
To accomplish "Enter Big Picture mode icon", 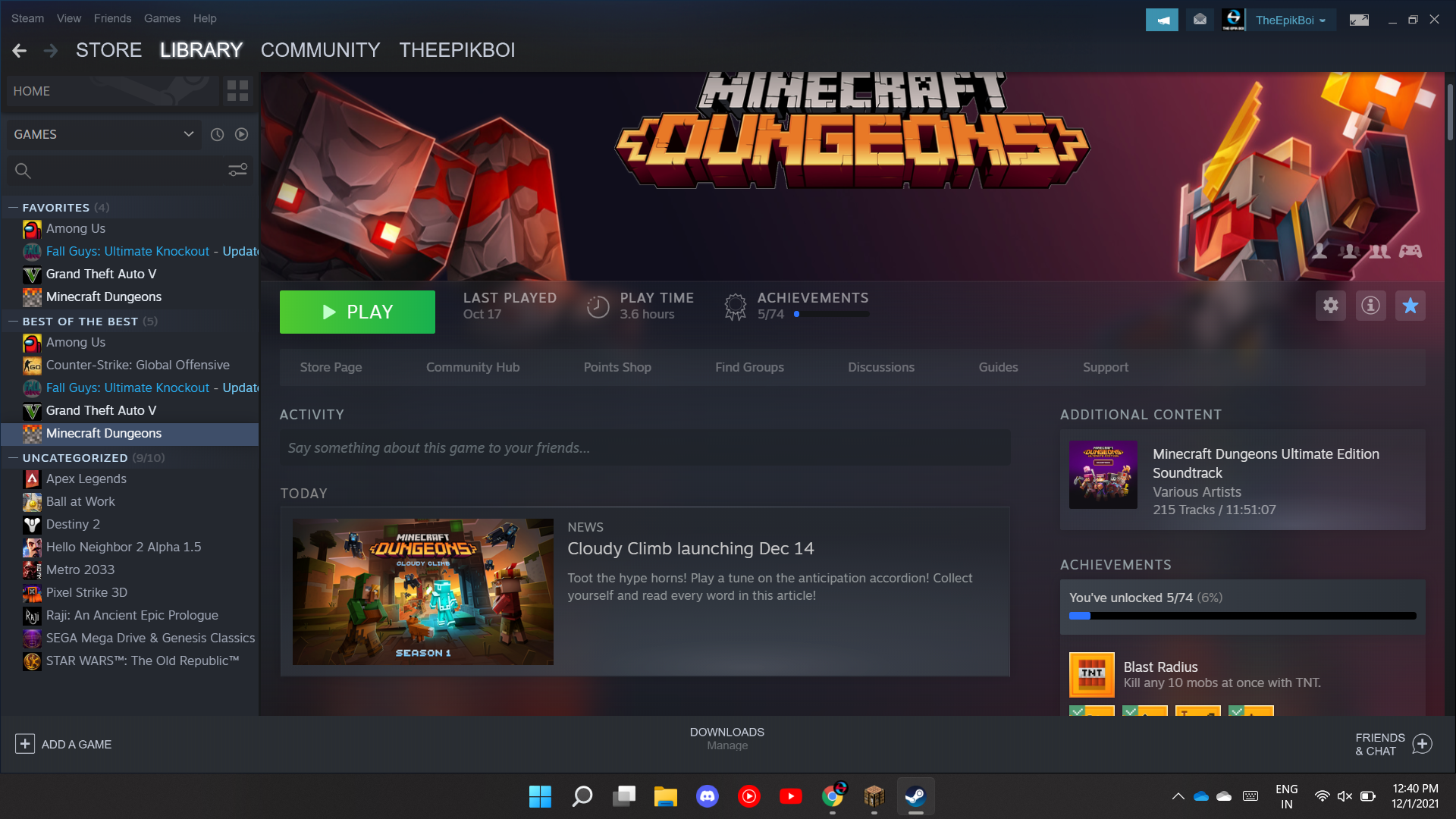I will (x=1359, y=20).
